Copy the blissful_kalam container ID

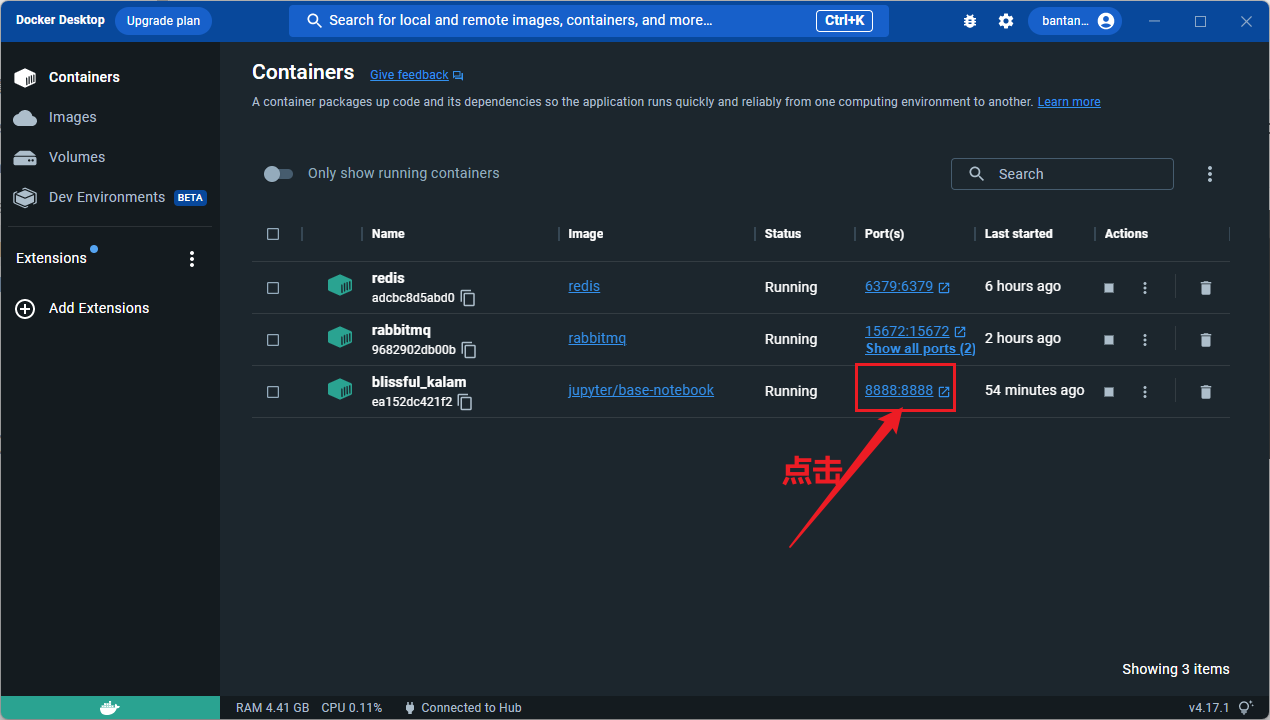point(465,402)
